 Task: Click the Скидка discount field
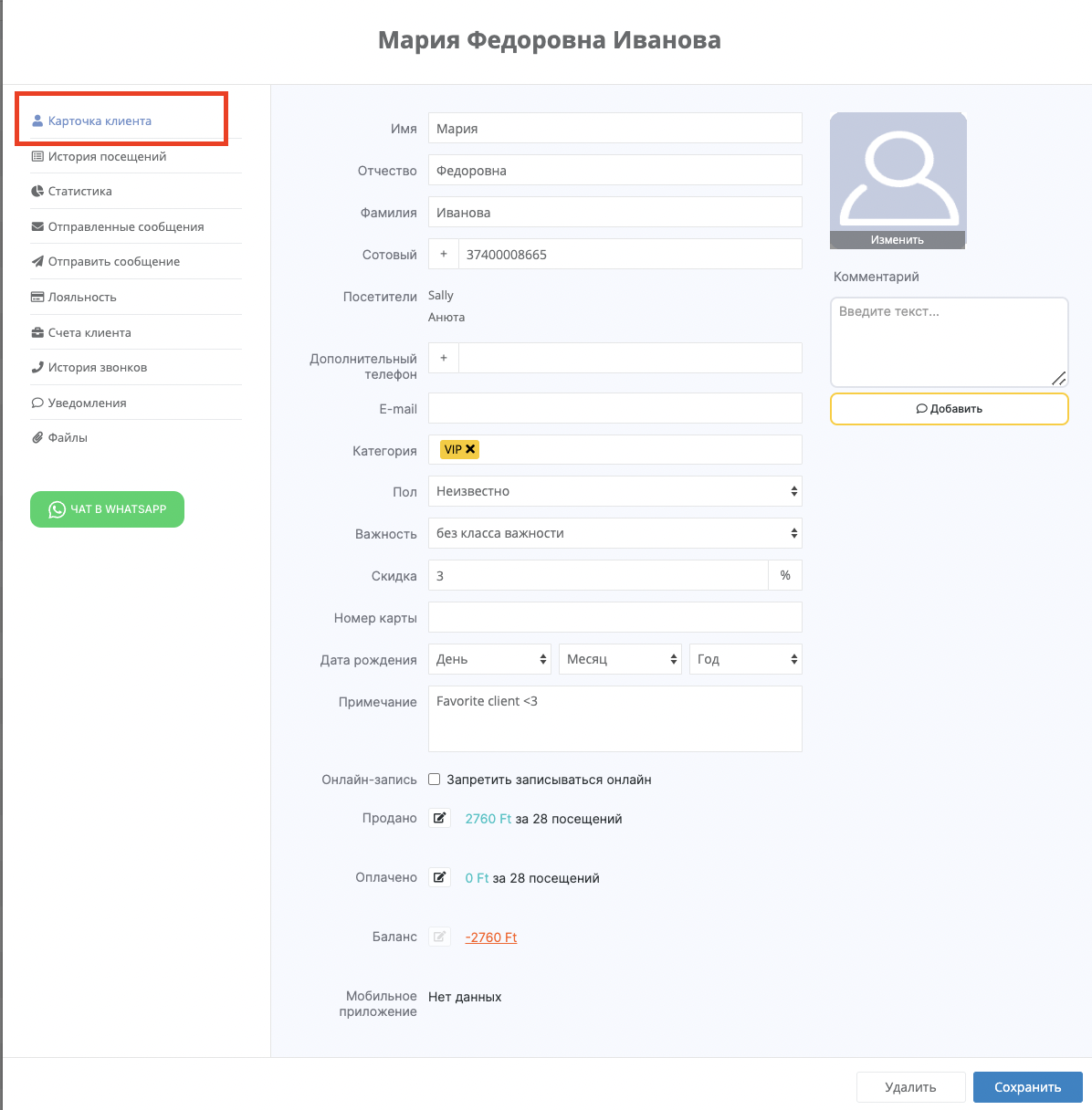(598, 575)
